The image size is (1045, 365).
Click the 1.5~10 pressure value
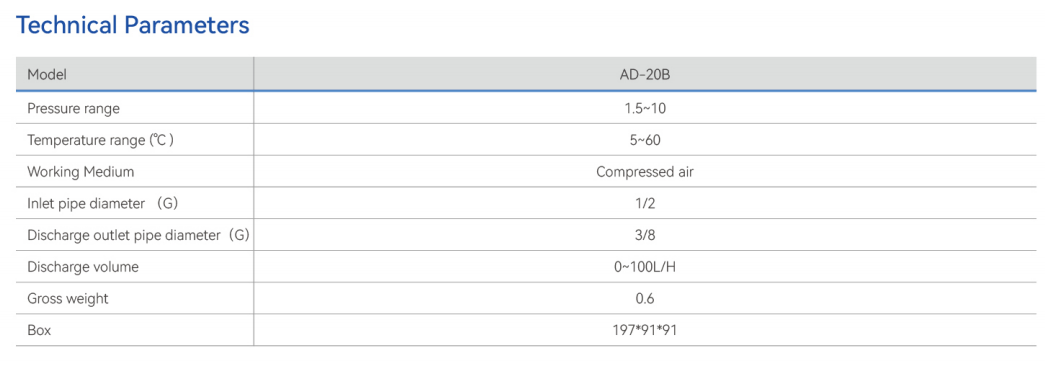644,108
